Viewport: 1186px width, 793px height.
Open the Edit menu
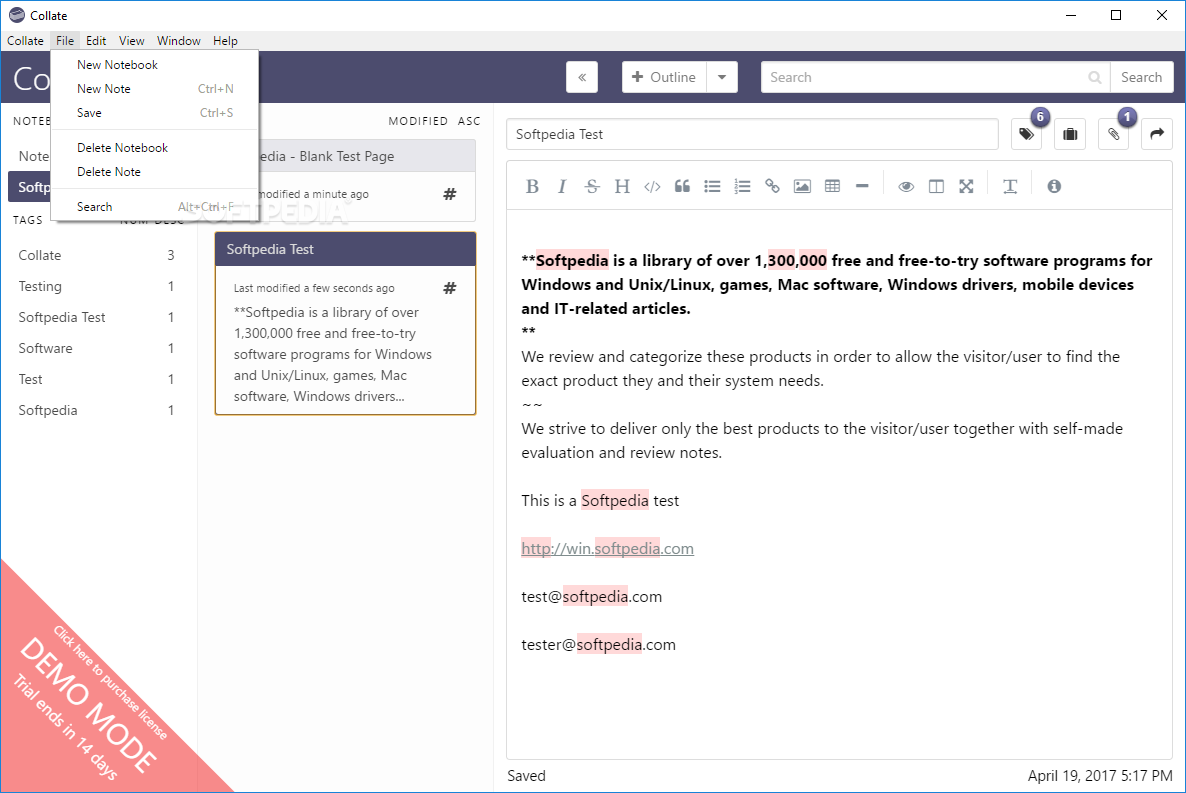[96, 41]
